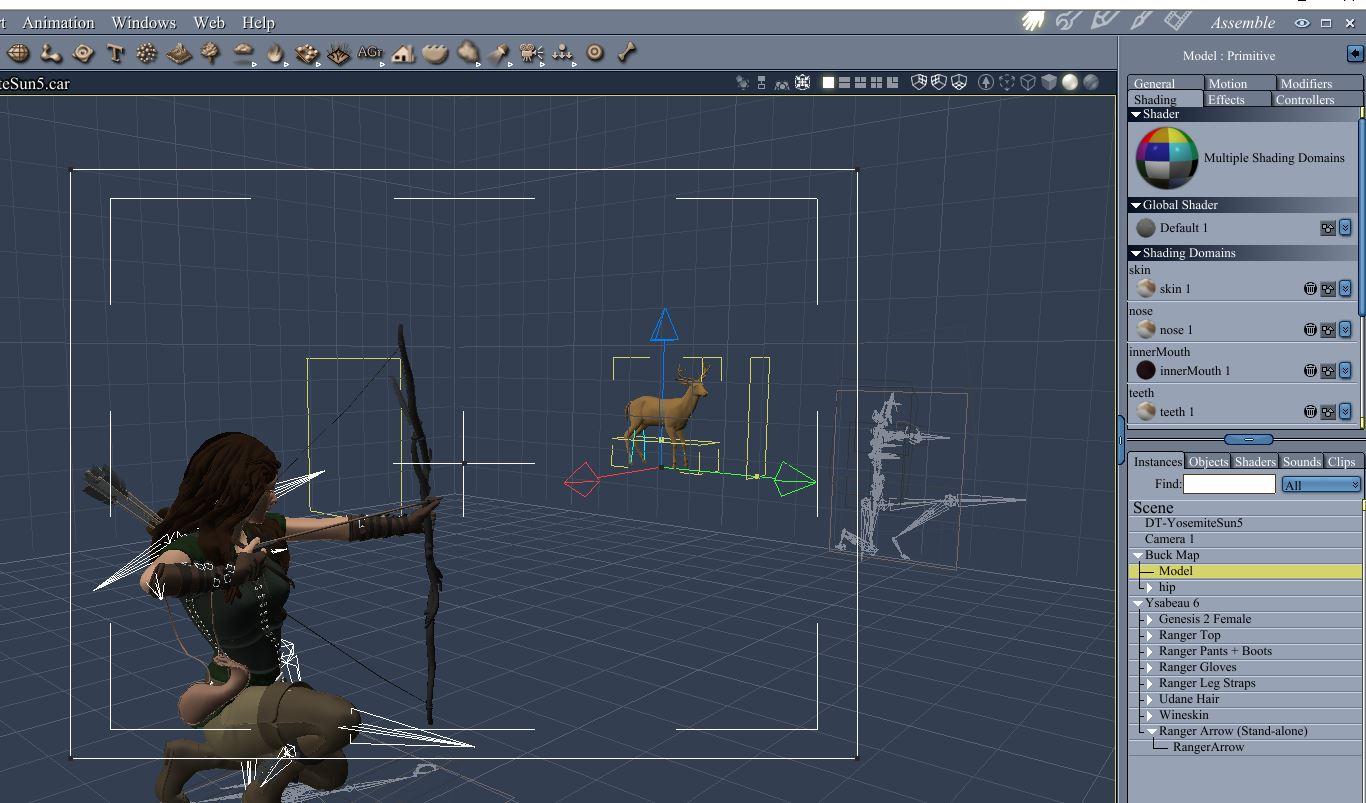This screenshot has width=1366, height=803.
Task: Collapse the Ysabeau 6 tree node
Action: (1138, 603)
